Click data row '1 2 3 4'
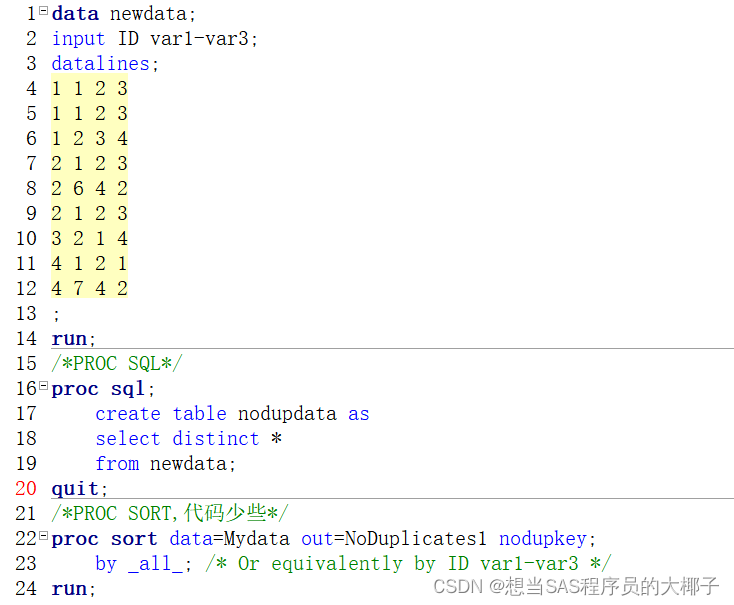 click(89, 138)
